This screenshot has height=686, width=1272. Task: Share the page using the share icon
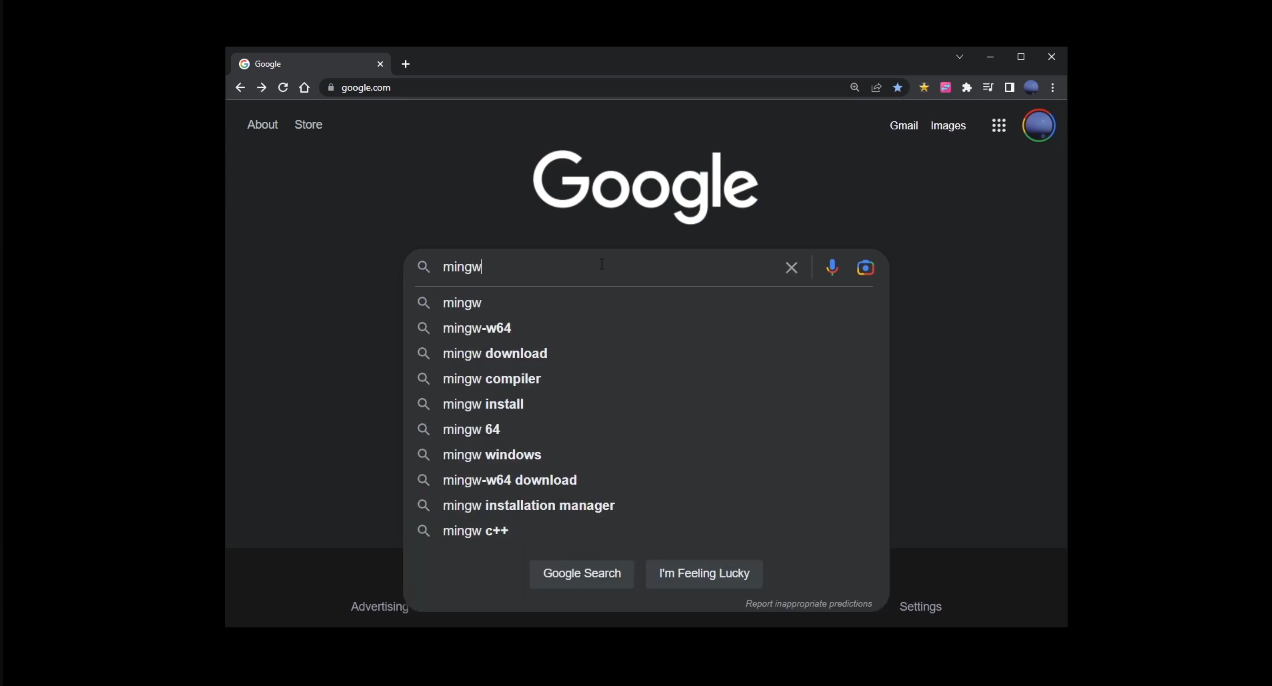(x=875, y=87)
